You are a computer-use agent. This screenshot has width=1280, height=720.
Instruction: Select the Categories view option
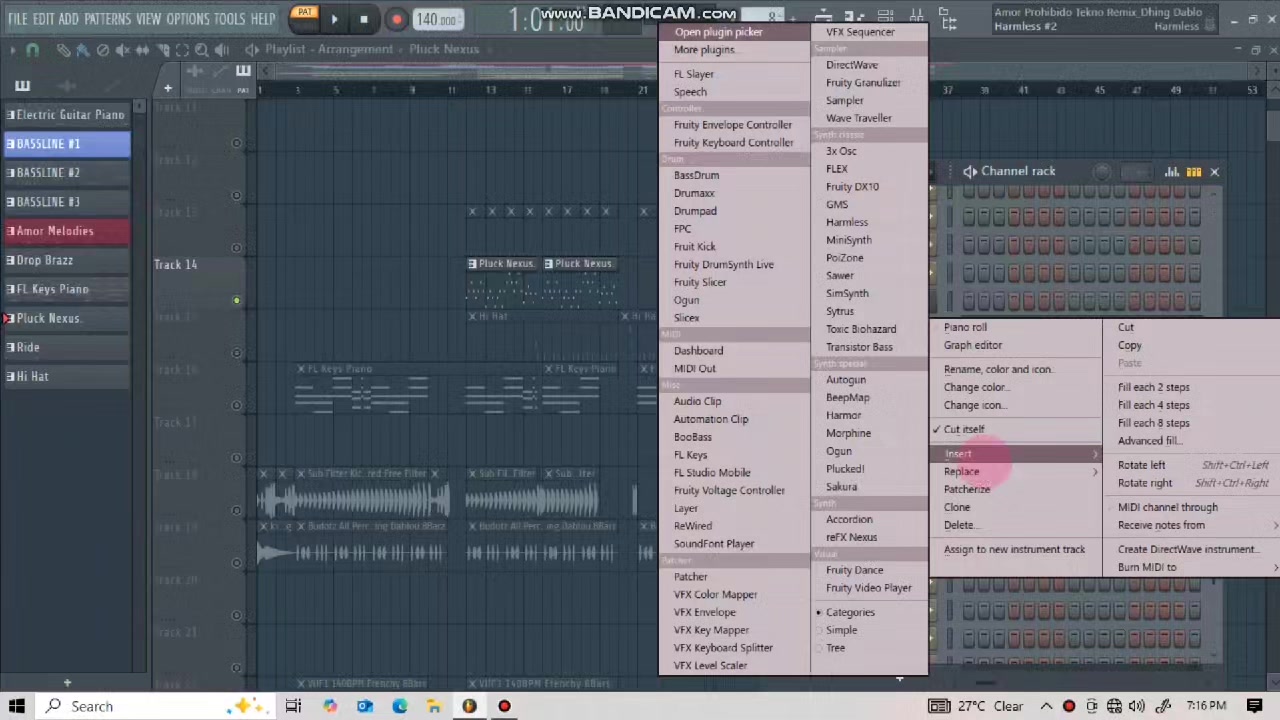pos(849,612)
